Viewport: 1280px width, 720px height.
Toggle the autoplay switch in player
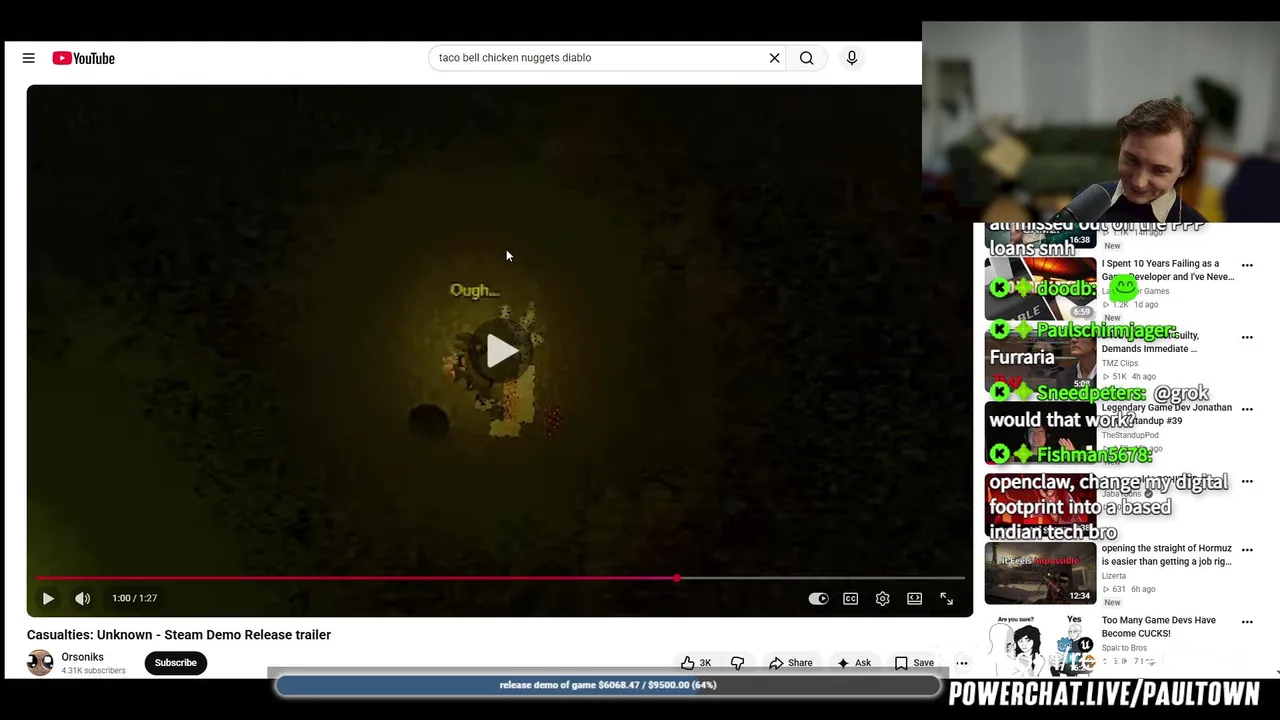(x=818, y=598)
